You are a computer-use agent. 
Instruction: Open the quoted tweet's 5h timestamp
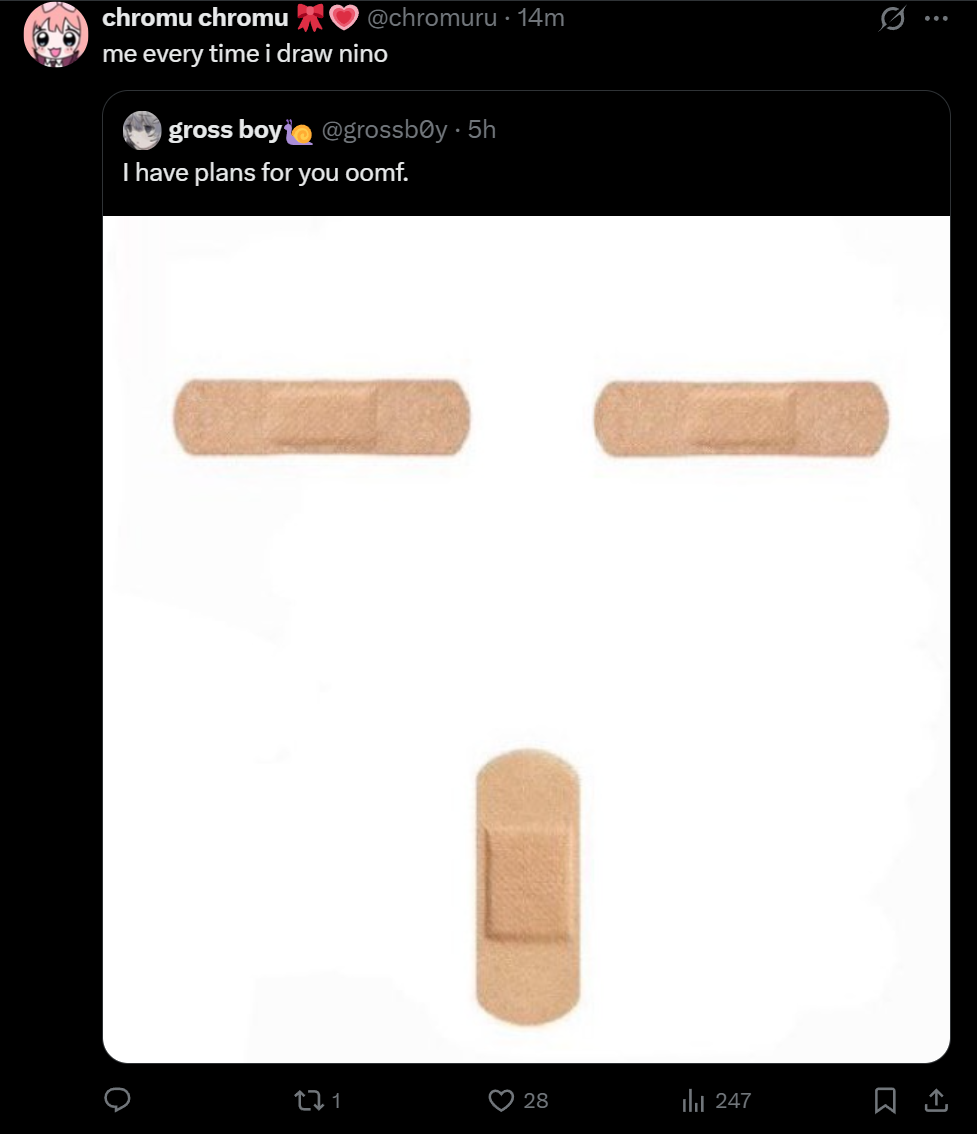(482, 129)
